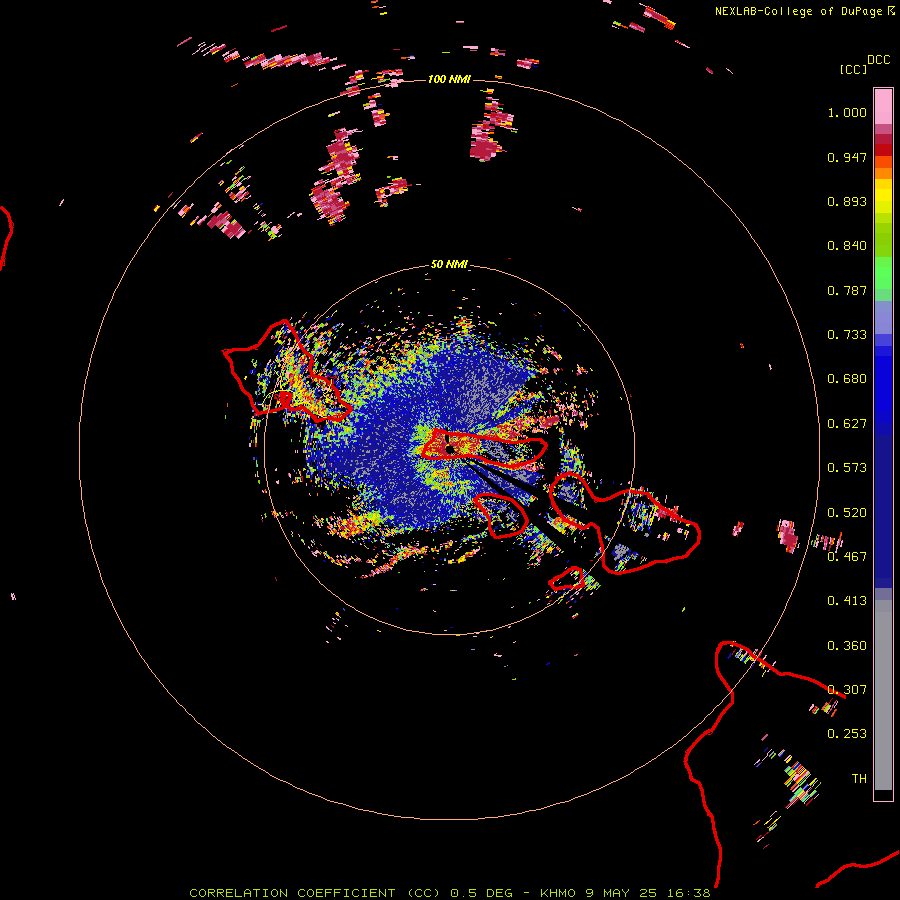Viewport: 900px width, 900px height.
Task: Click the 100 NMI range ring label
Action: click(x=449, y=79)
